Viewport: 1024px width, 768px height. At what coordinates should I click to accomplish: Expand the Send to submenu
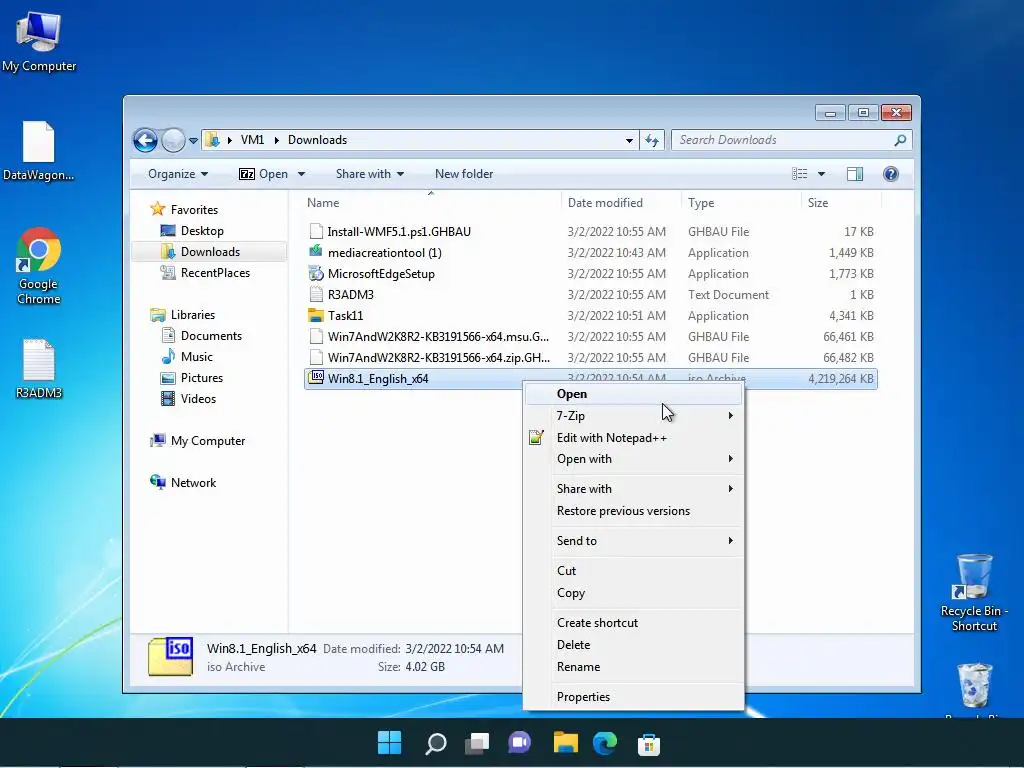633,541
